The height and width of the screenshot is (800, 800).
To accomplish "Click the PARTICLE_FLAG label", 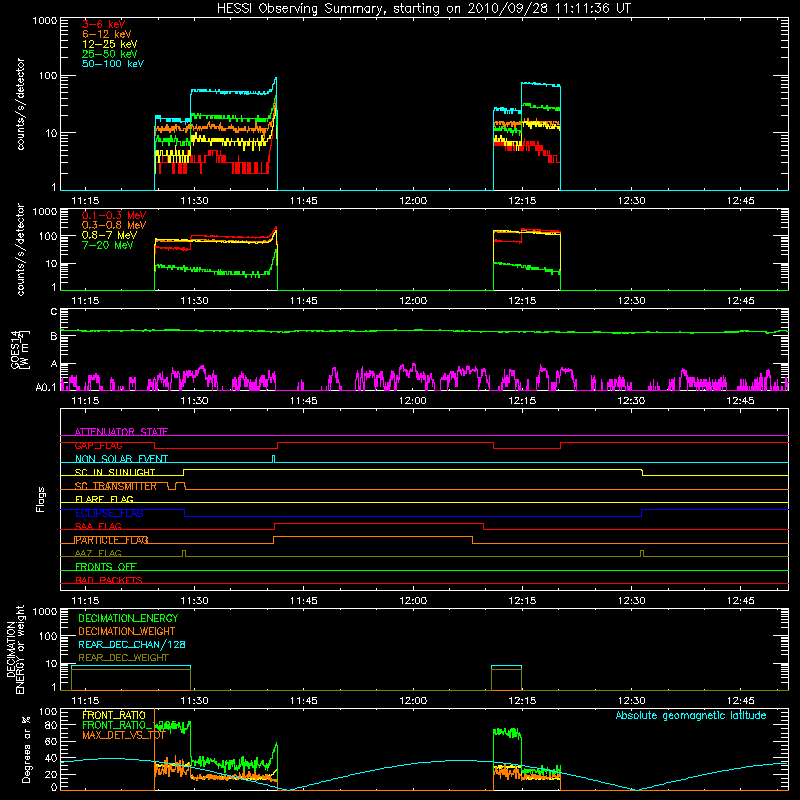I will click(111, 540).
